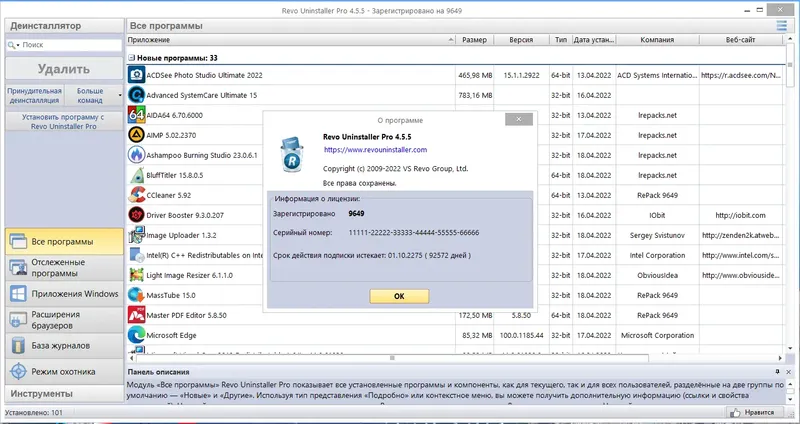Sort by Тип column header
Screen dimensions: 800x424
(561, 40)
